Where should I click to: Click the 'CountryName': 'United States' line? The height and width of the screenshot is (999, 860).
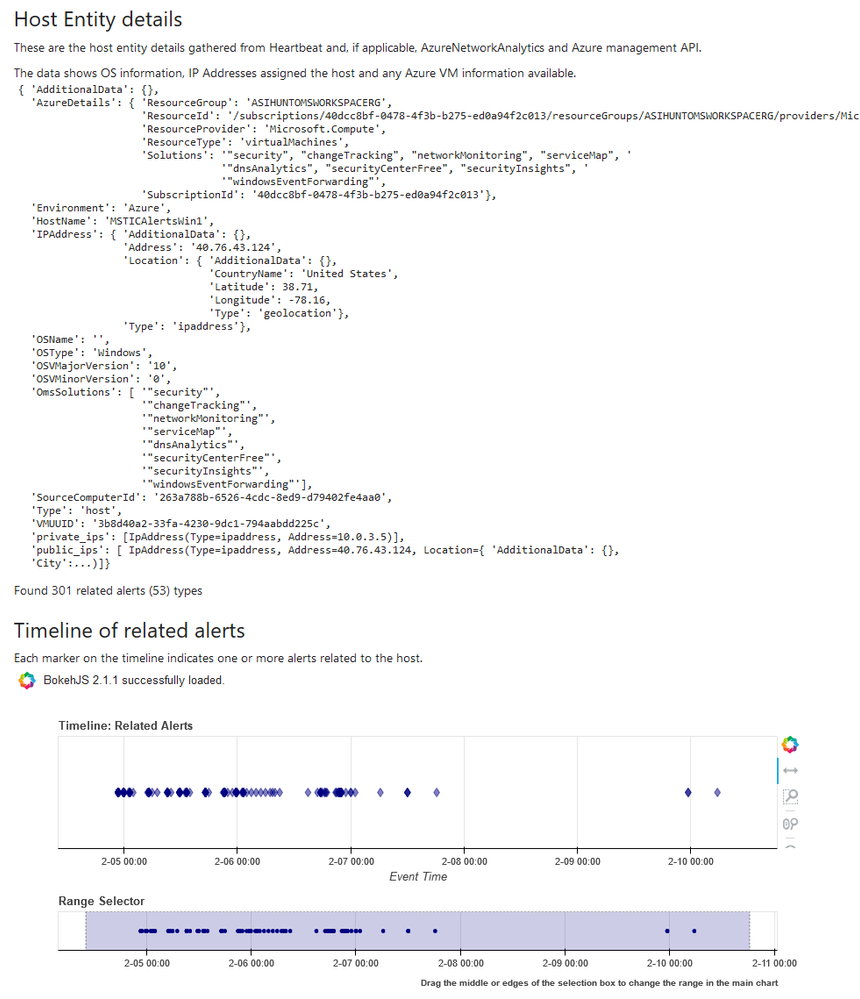point(304,274)
